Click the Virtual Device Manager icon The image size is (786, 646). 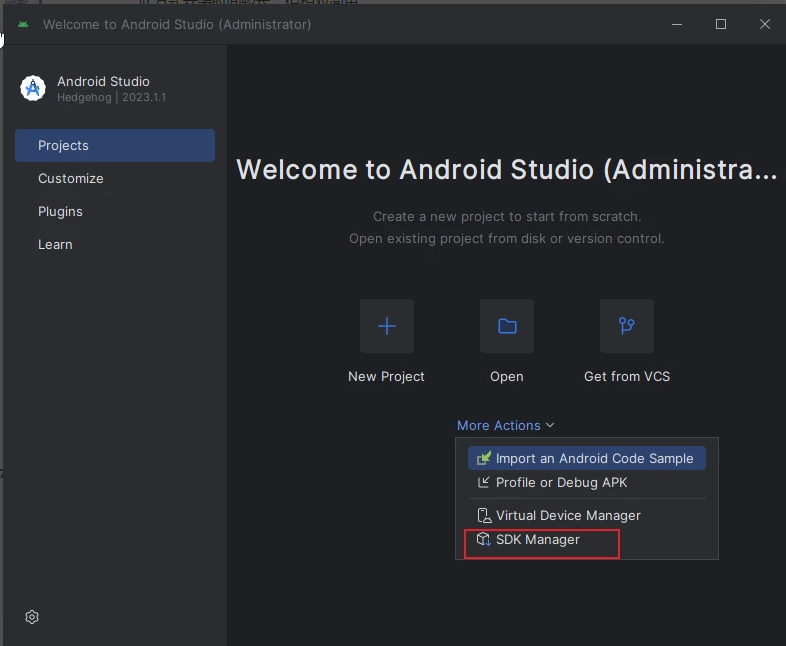484,515
